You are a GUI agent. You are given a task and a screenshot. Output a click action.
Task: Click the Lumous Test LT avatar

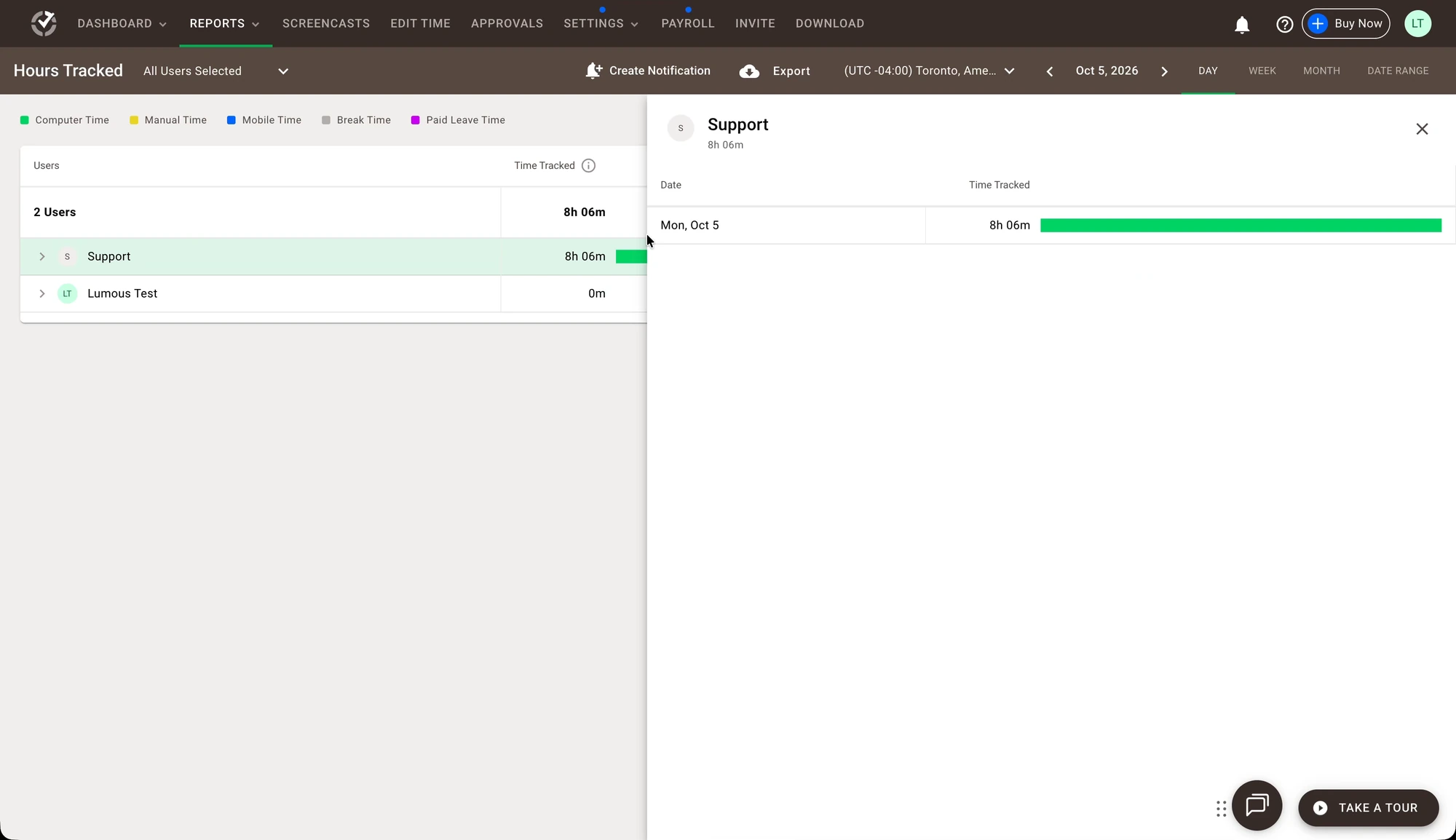tap(67, 293)
